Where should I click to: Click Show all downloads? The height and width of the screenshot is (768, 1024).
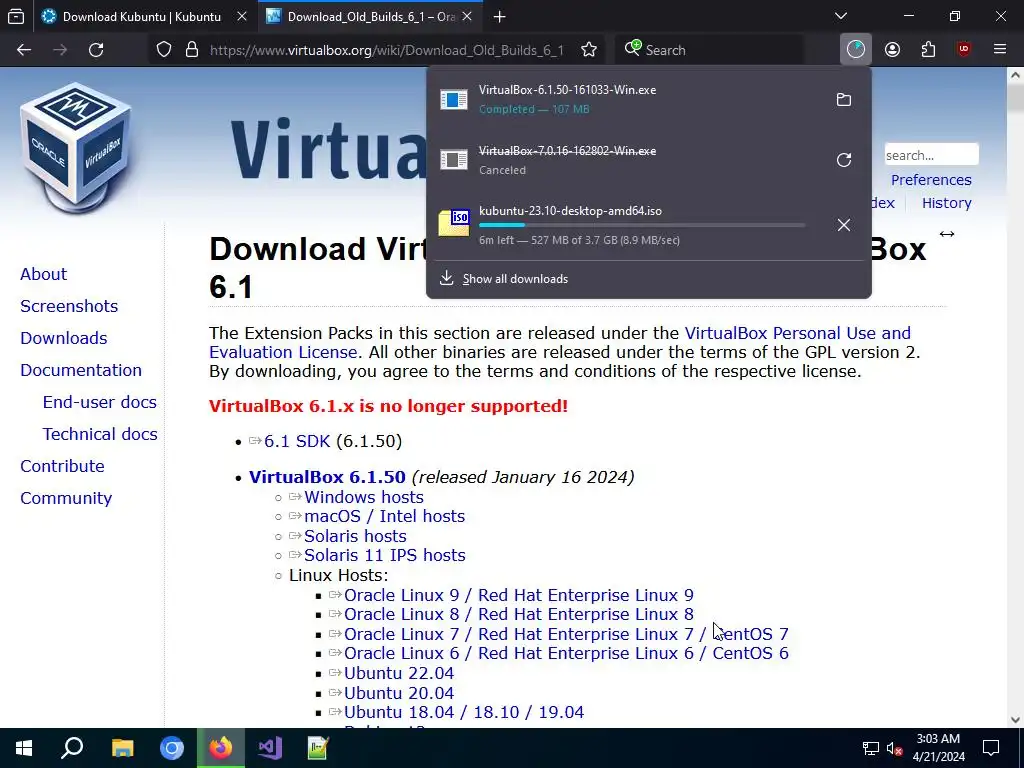[x=515, y=279]
